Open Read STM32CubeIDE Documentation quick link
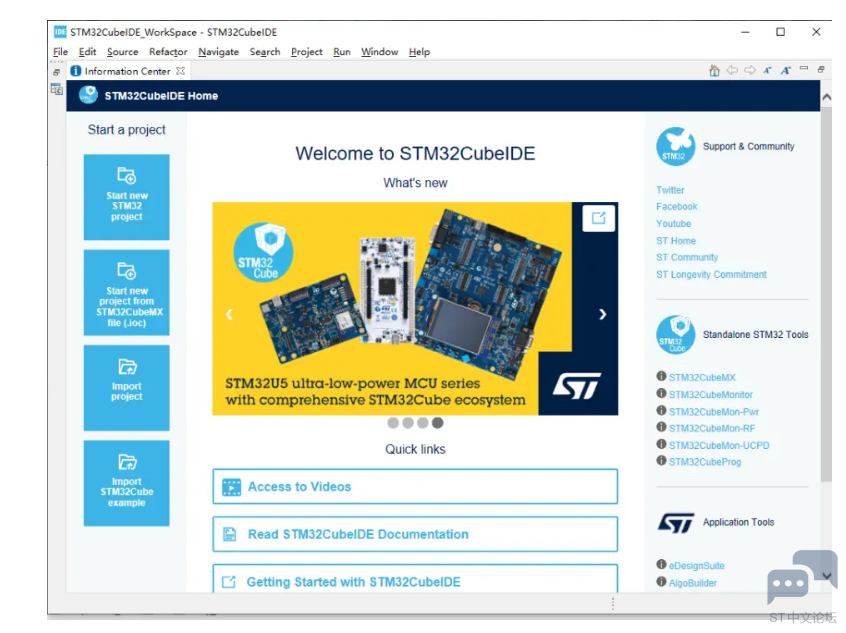 (x=415, y=534)
